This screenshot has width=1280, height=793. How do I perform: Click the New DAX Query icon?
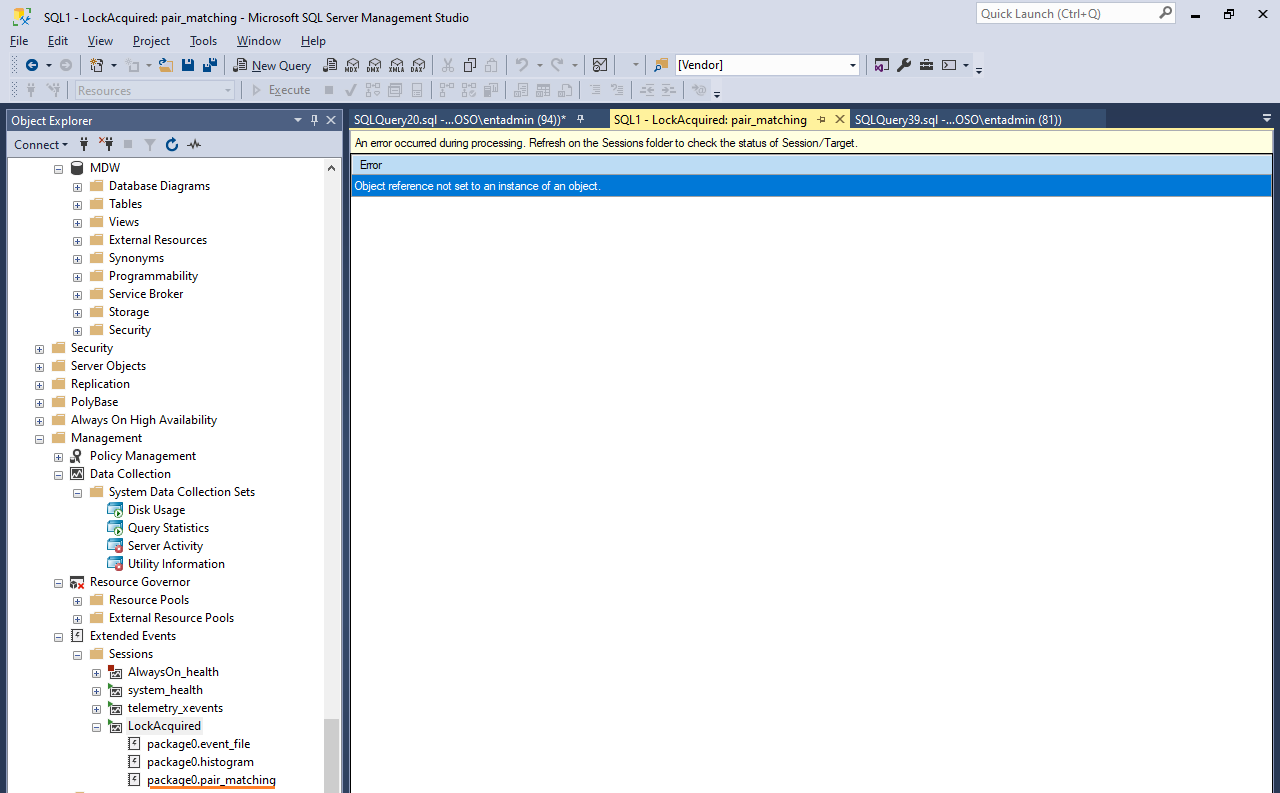417,65
